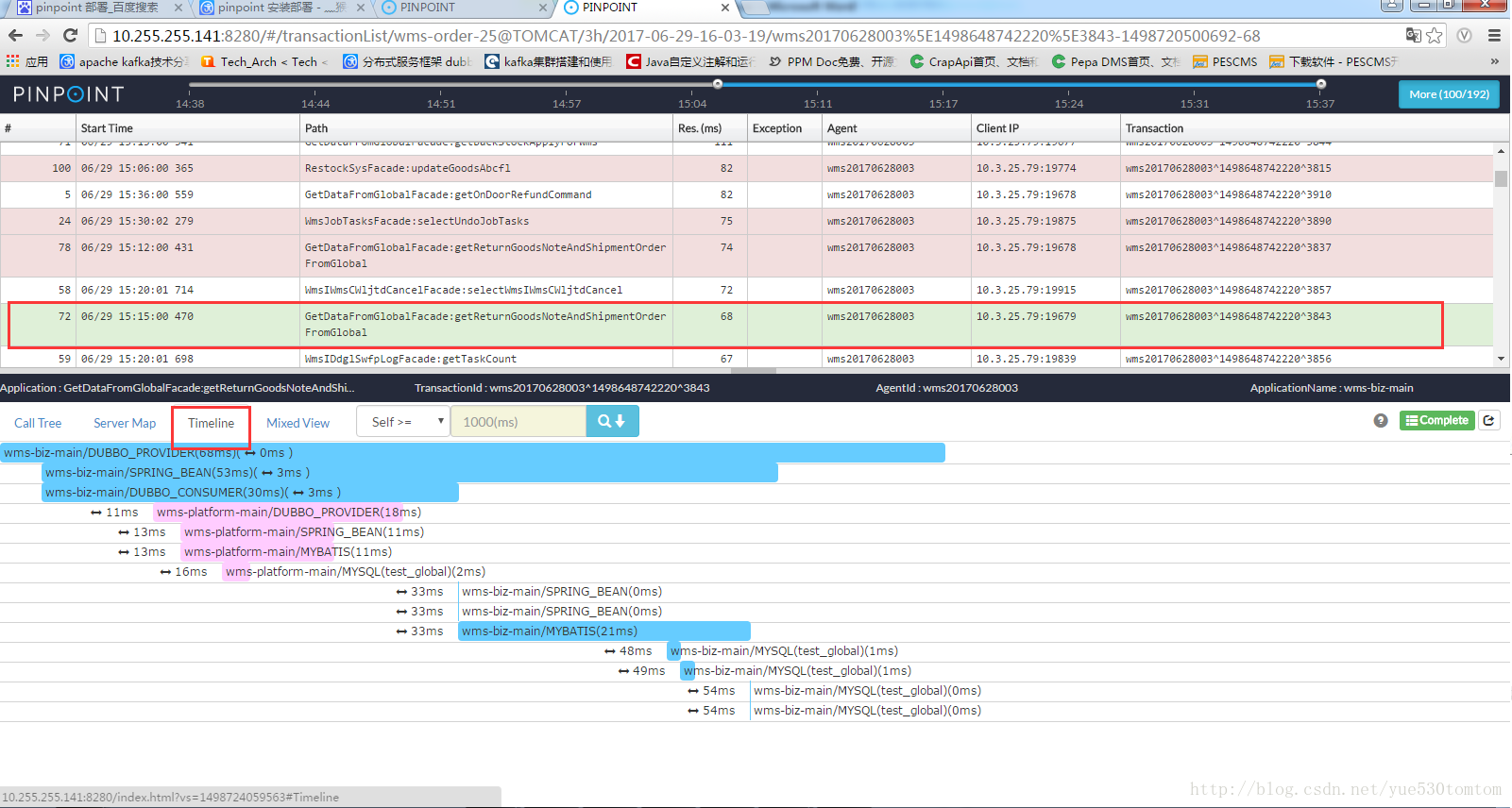
Task: Click the right handle of the time slider
Action: pos(1321,84)
